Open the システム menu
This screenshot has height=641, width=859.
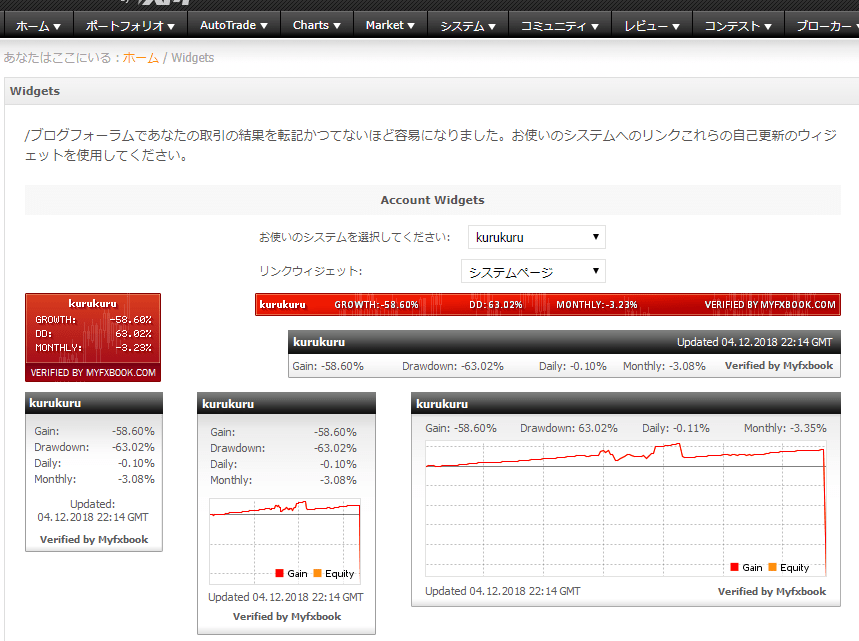click(x=468, y=25)
